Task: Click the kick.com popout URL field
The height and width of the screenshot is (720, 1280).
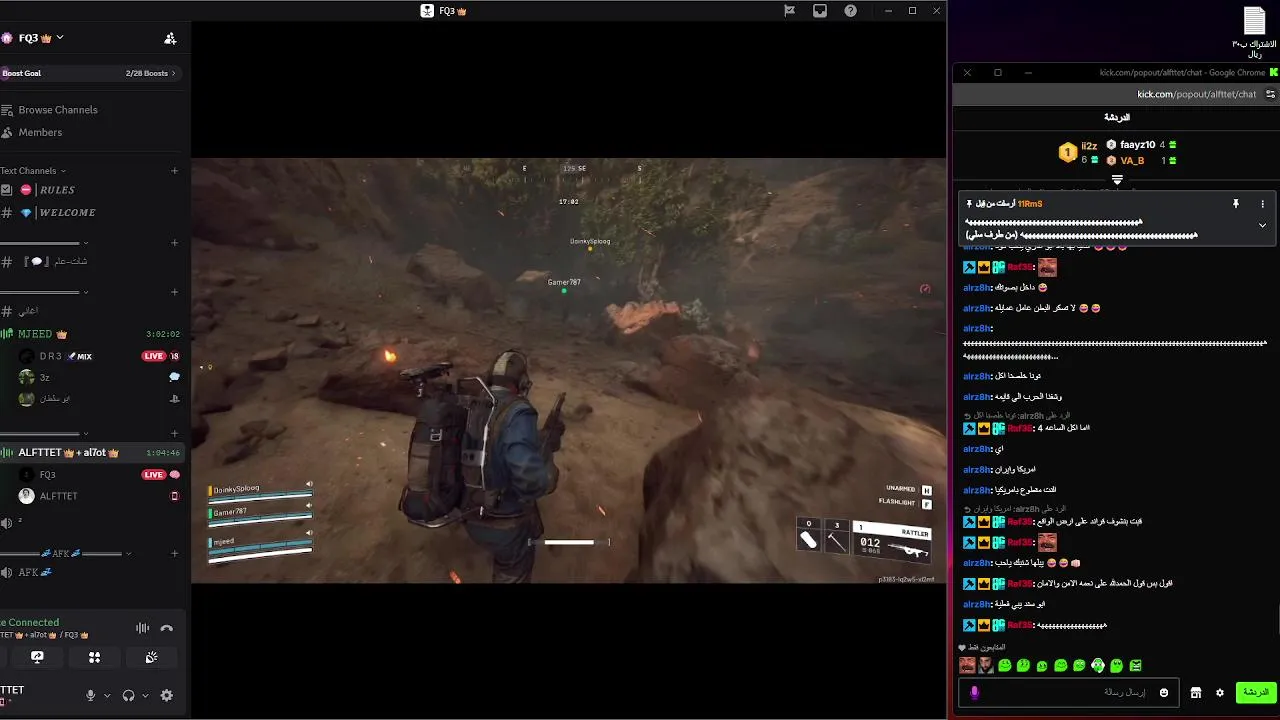Action: click(1196, 94)
